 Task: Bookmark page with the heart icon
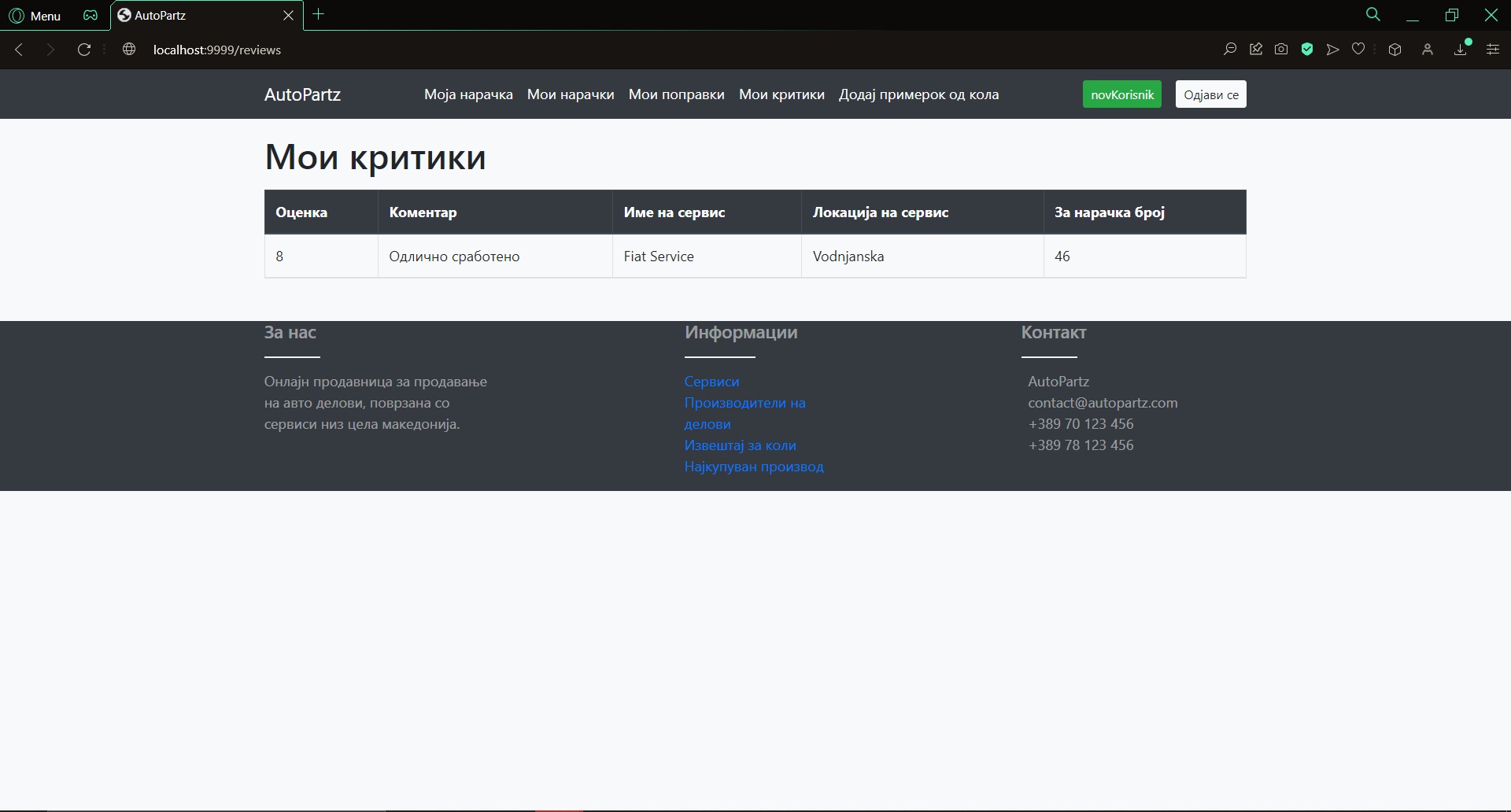pos(1358,50)
